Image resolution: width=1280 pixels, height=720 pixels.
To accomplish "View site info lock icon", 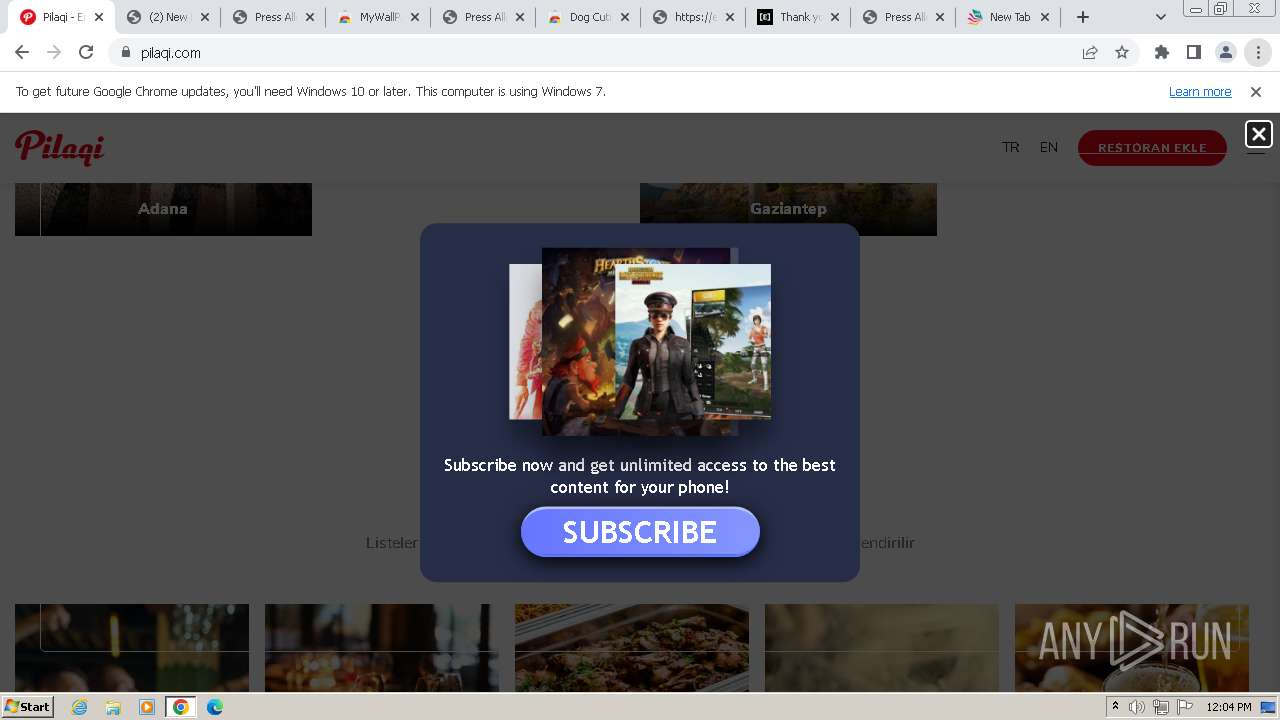I will pos(125,53).
